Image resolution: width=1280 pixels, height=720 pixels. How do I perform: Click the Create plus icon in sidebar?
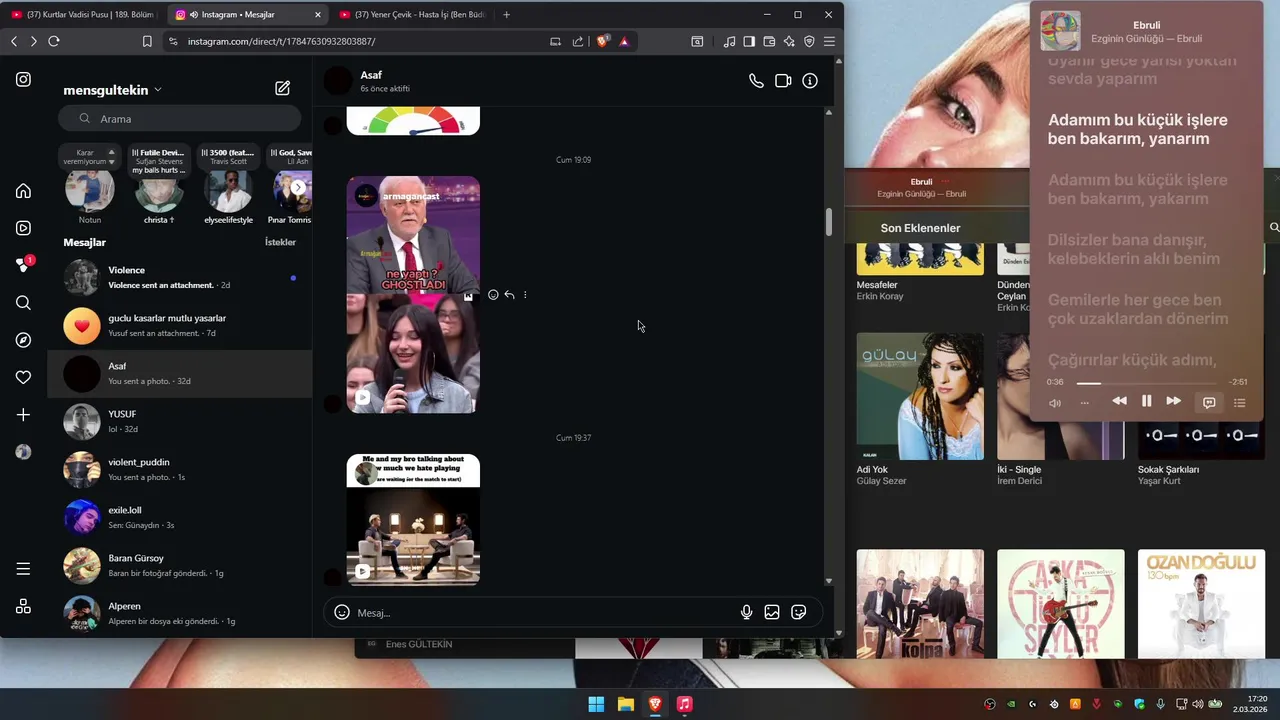tap(23, 414)
